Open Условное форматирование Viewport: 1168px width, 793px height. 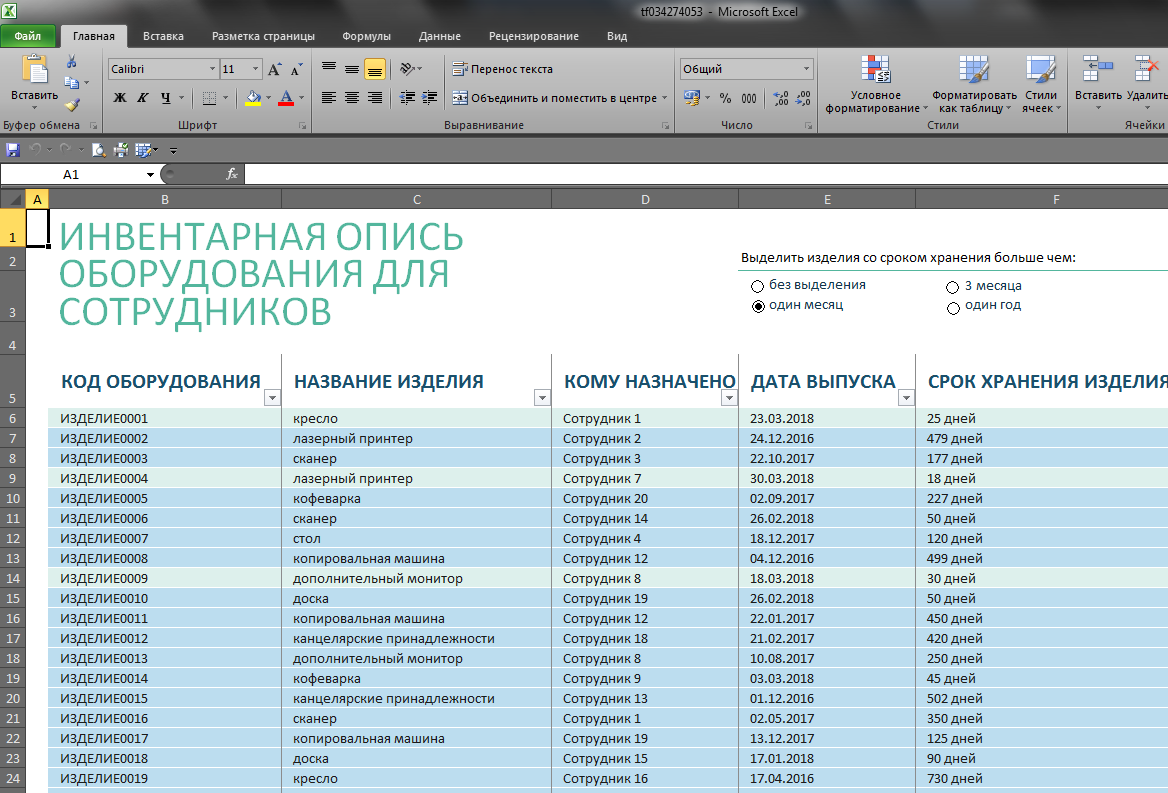[875, 84]
